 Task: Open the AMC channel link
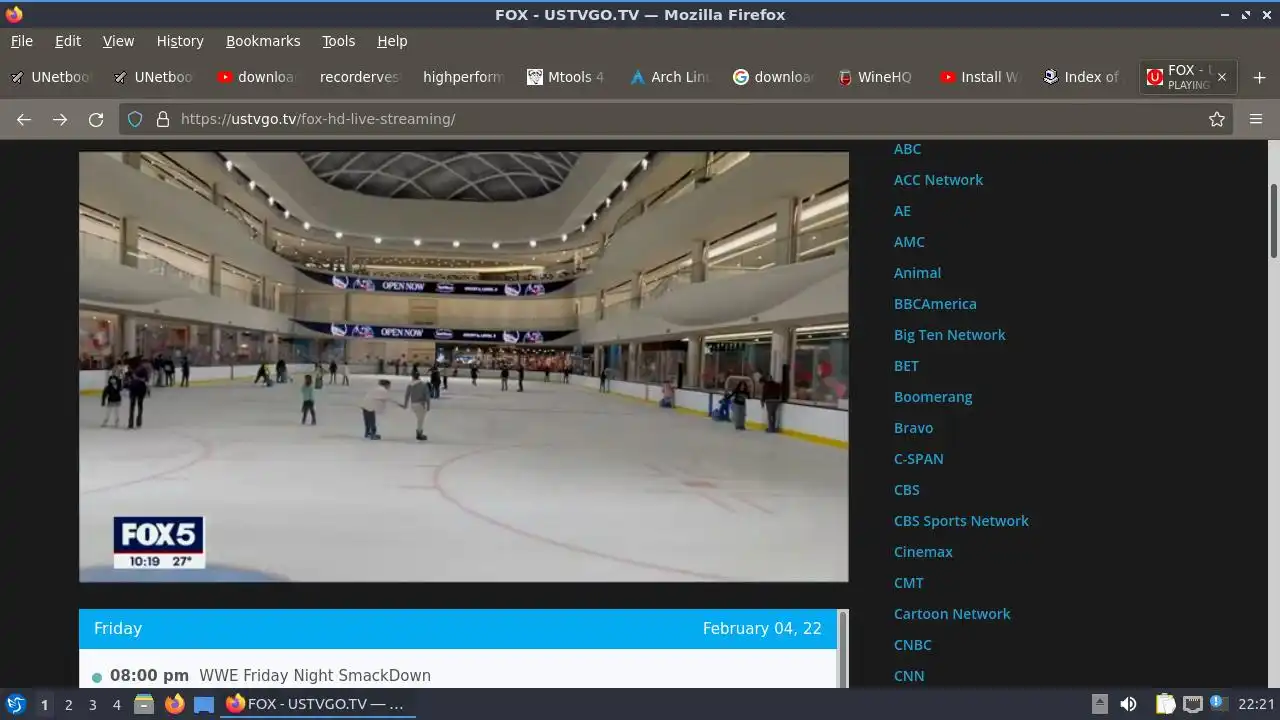(x=909, y=242)
